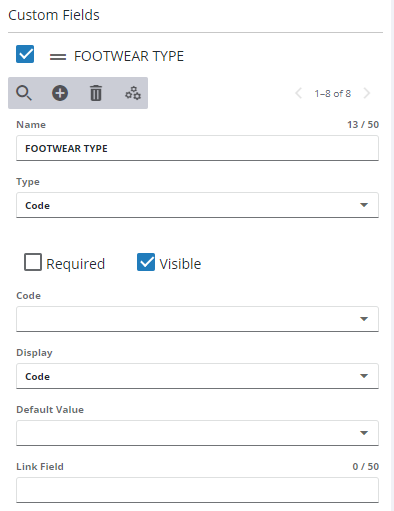Expand the empty Code dropdown
Image resolution: width=394 pixels, height=511 pixels.
click(x=197, y=319)
